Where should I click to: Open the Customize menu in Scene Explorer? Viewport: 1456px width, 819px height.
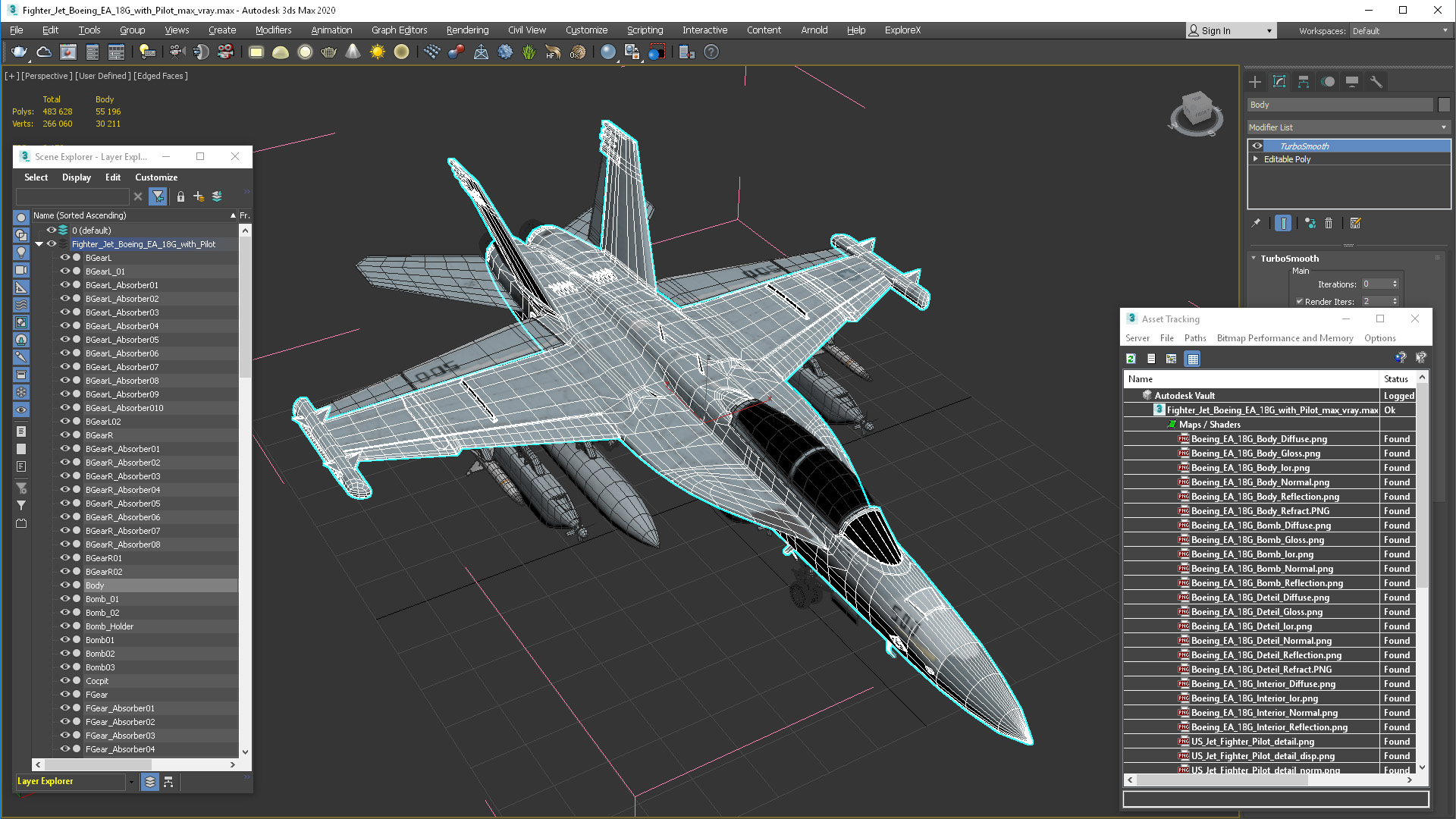tap(156, 177)
